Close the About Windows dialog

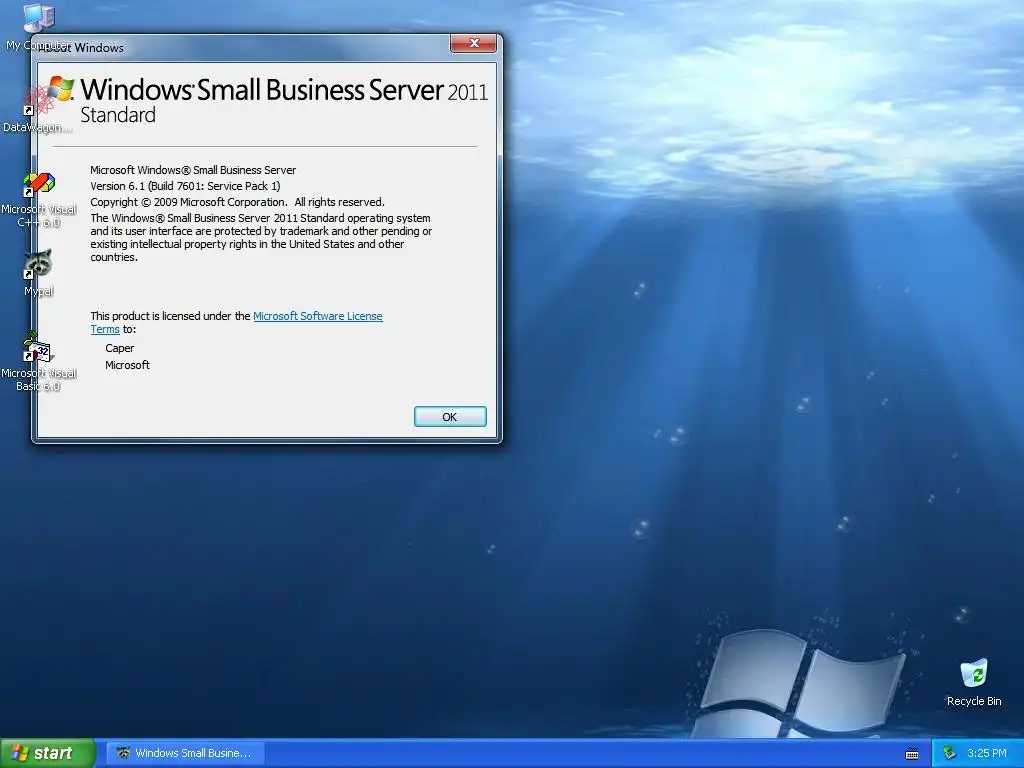click(x=474, y=43)
